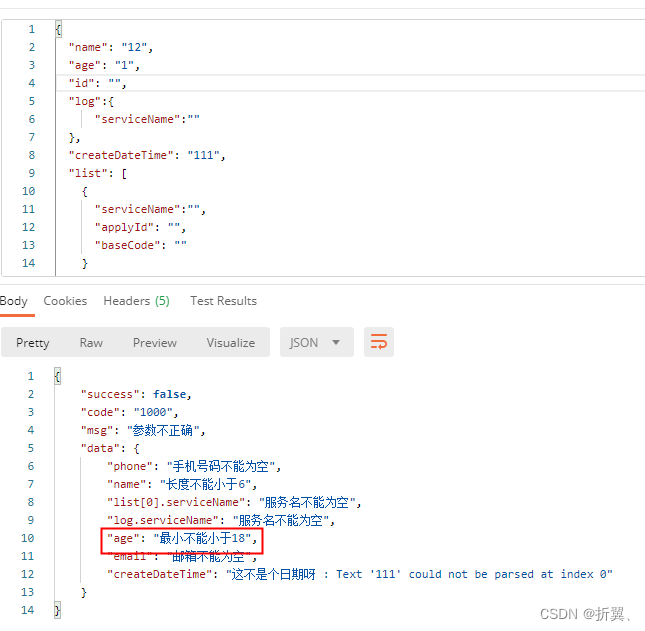Image resolution: width=645 pixels, height=631 pixels.
Task: Click the "createDateTime": "111" request line
Action: tap(147, 155)
